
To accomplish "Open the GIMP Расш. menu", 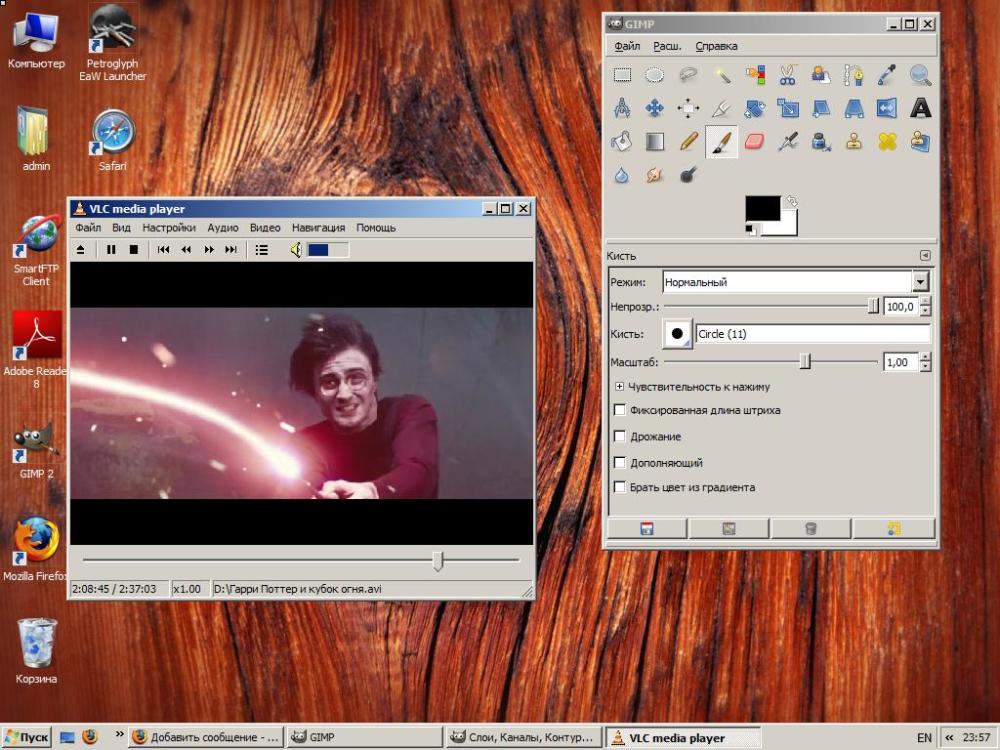I will 667,46.
